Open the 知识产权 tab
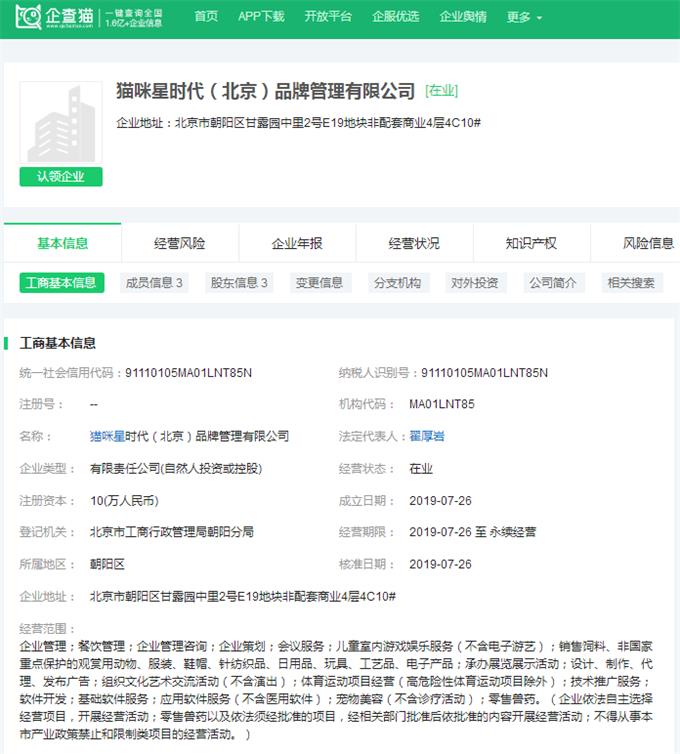Screen dimensions: 680x754 click(531, 243)
